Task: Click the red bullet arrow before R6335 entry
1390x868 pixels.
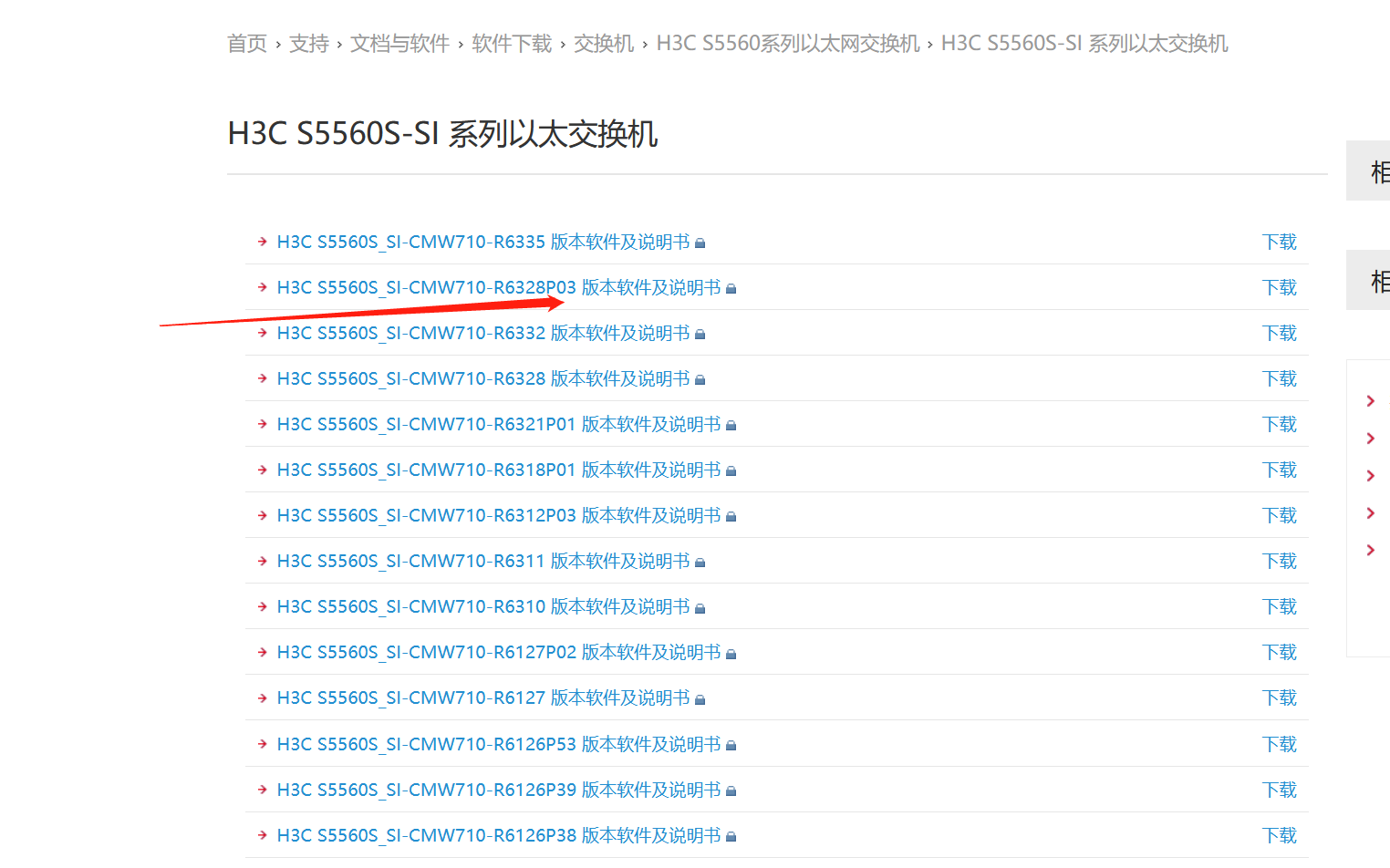Action: 263,242
